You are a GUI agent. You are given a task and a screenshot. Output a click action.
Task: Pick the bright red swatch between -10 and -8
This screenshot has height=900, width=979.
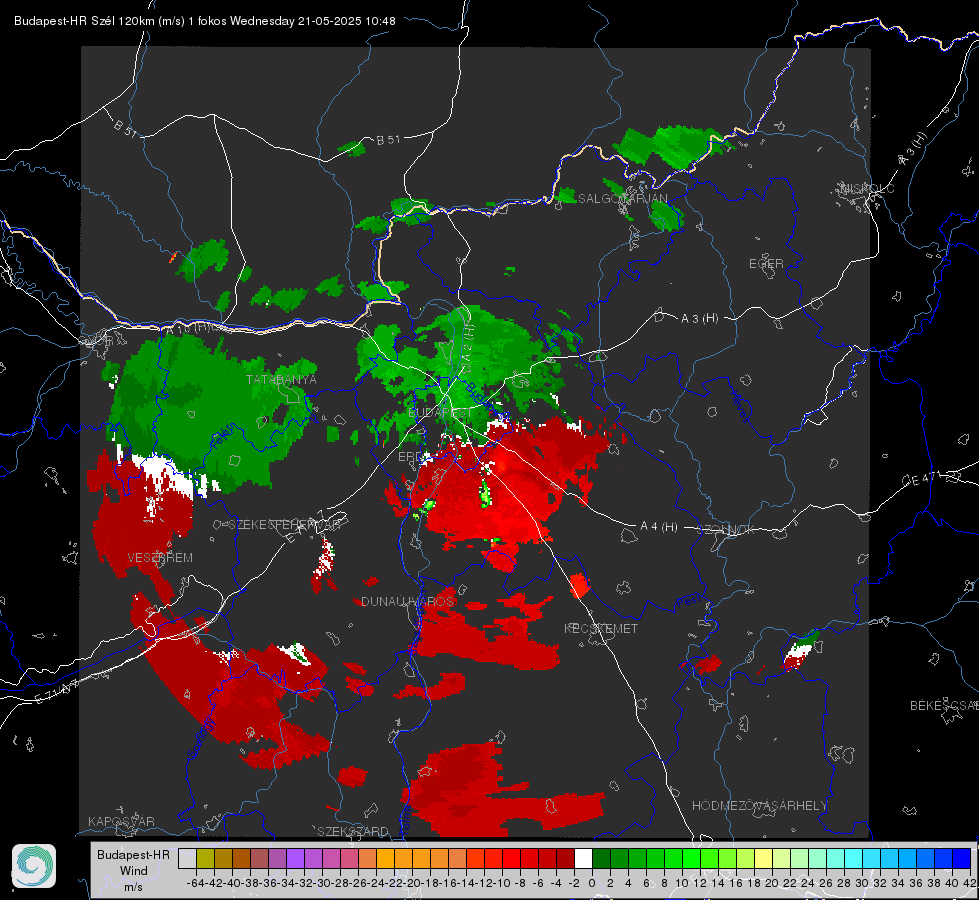click(x=511, y=858)
